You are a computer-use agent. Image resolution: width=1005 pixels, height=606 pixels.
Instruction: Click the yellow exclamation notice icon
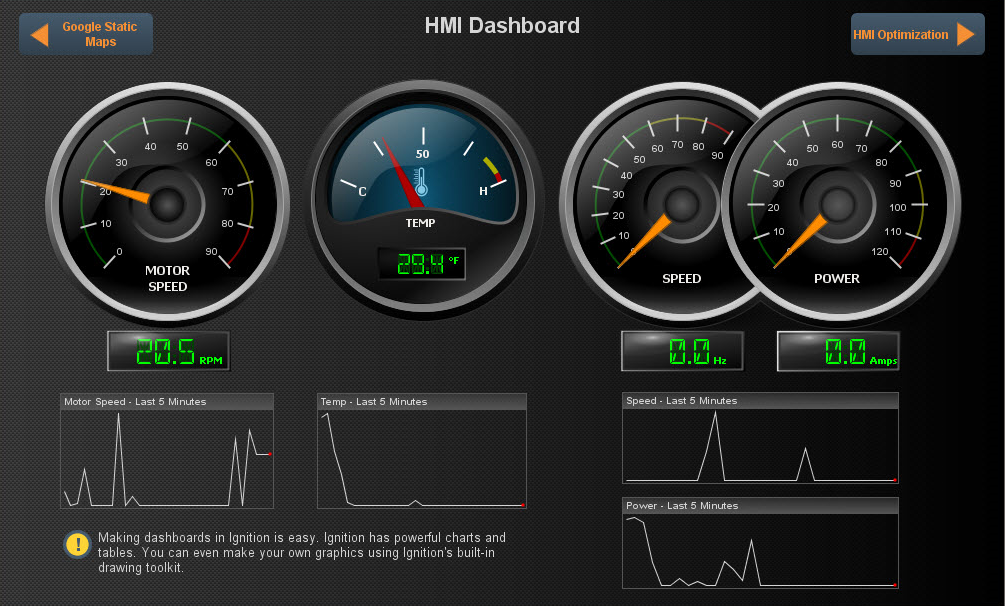77,545
